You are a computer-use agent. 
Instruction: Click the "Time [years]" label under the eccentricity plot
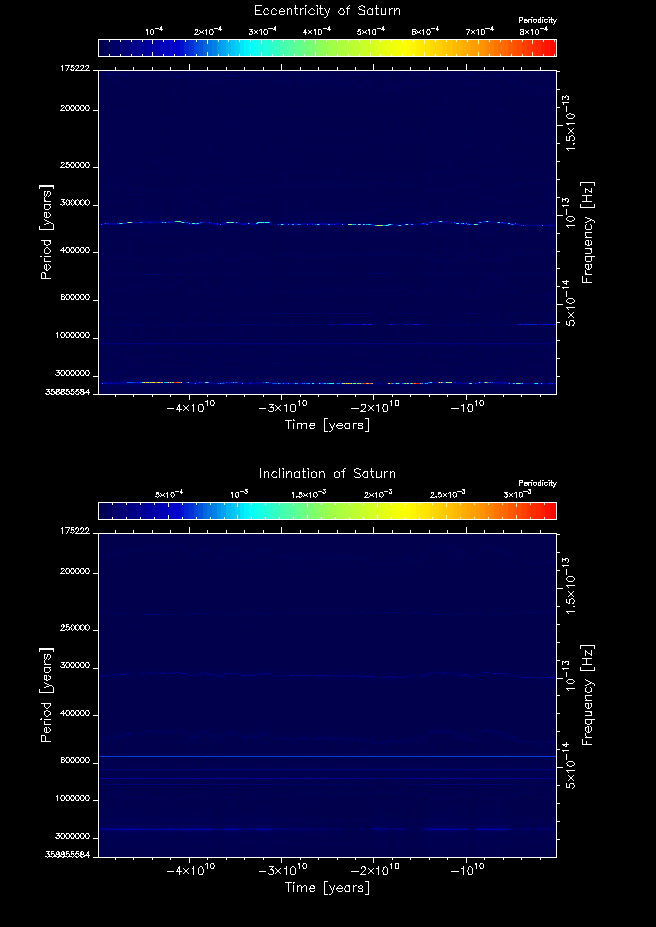click(x=327, y=425)
